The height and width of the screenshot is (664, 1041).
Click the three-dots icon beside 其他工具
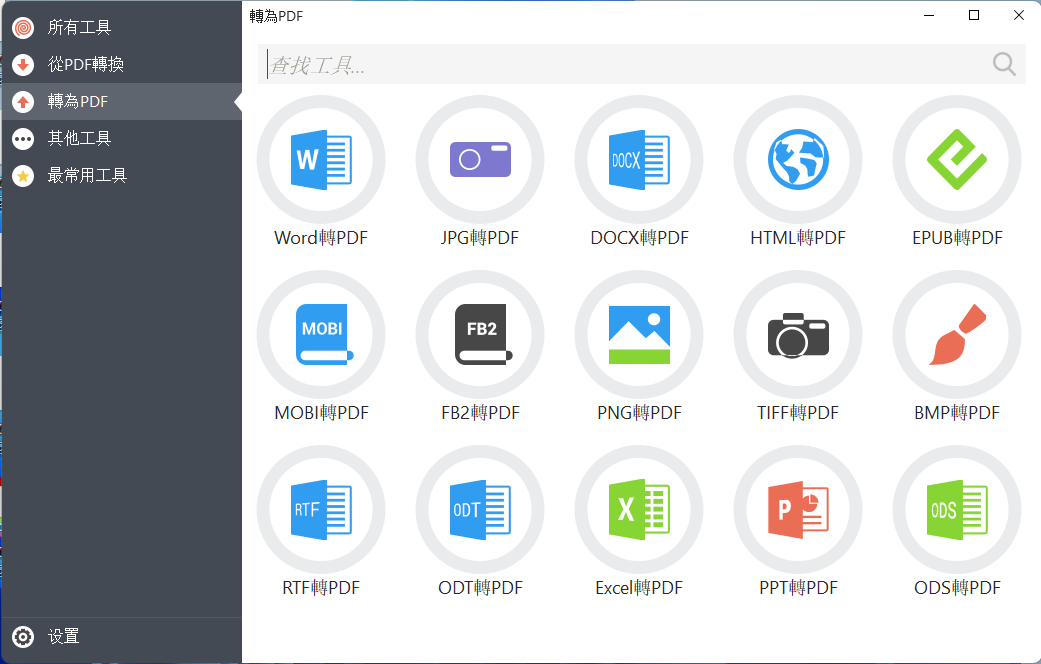point(23,139)
